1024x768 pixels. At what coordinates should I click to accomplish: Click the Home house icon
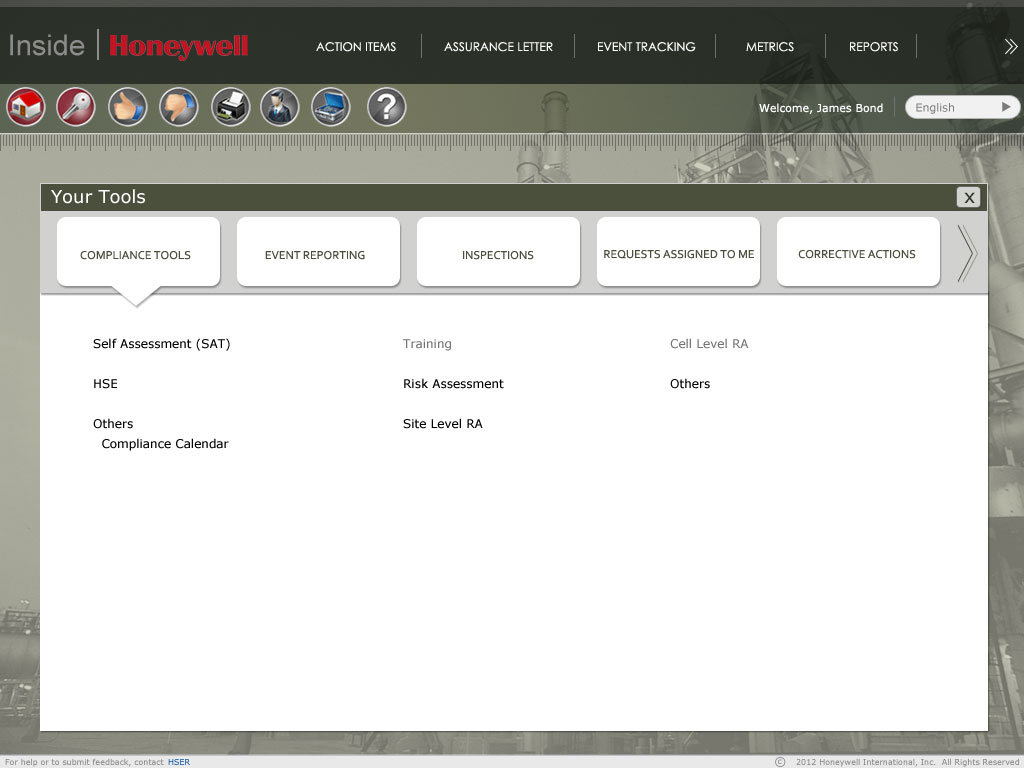[26, 107]
